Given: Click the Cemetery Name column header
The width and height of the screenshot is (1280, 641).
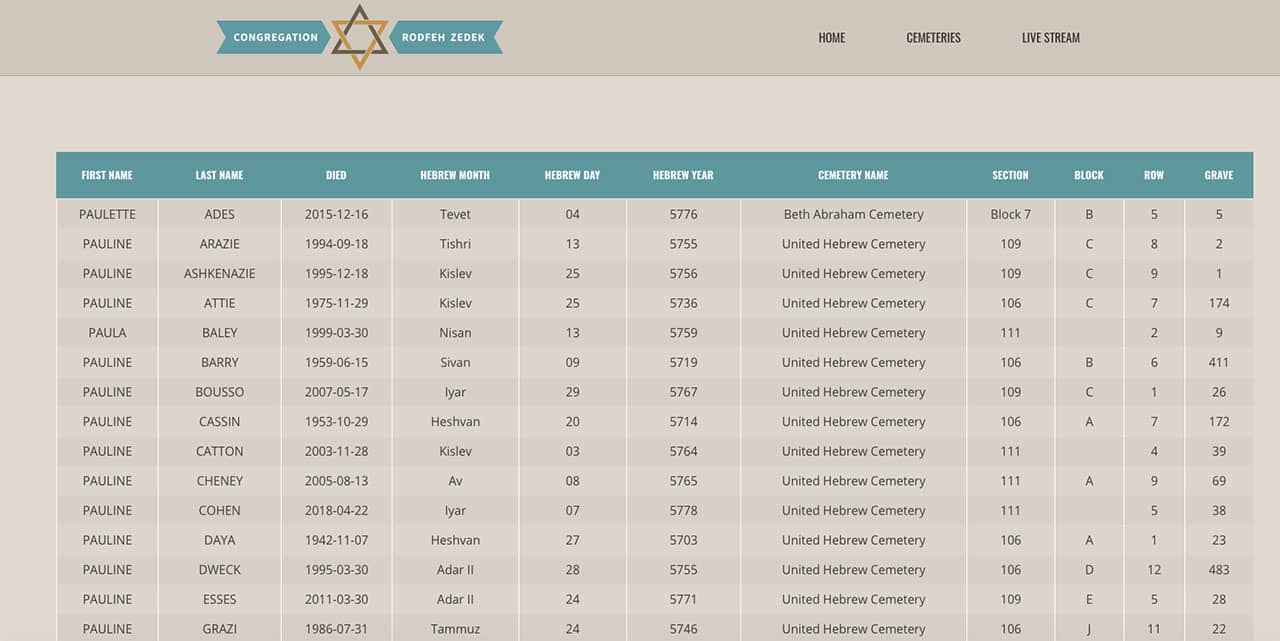Looking at the screenshot, I should pyautogui.click(x=853, y=175).
